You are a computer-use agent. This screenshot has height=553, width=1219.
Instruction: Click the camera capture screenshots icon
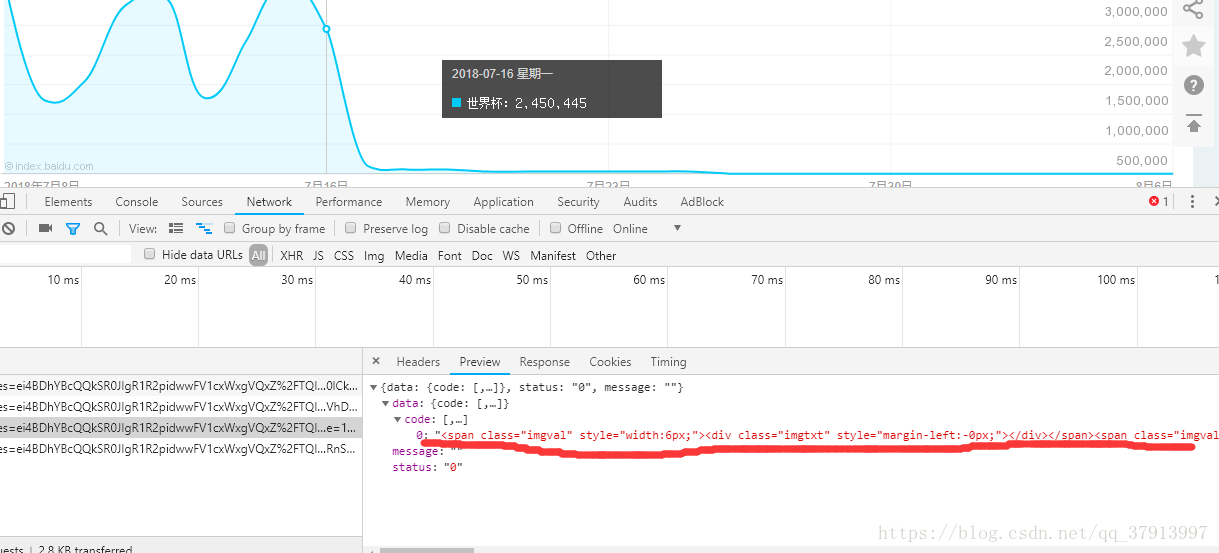[x=45, y=229]
